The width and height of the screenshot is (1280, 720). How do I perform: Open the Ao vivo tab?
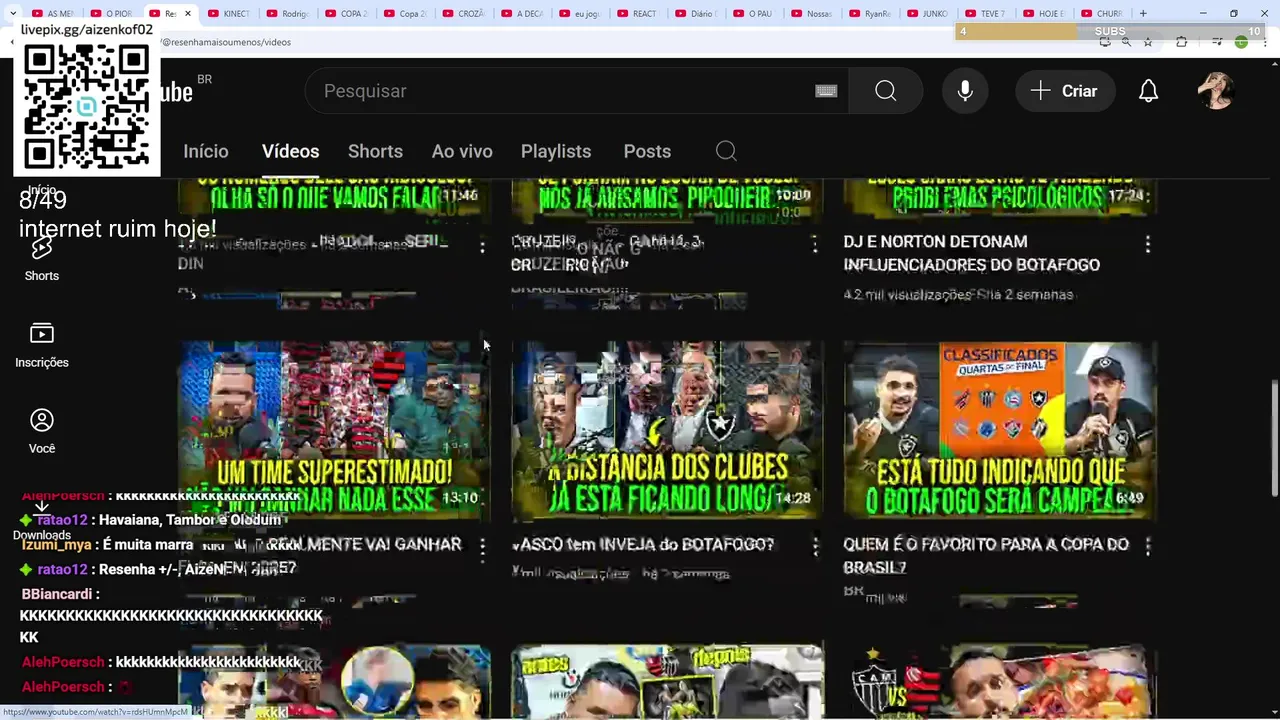pyautogui.click(x=462, y=151)
